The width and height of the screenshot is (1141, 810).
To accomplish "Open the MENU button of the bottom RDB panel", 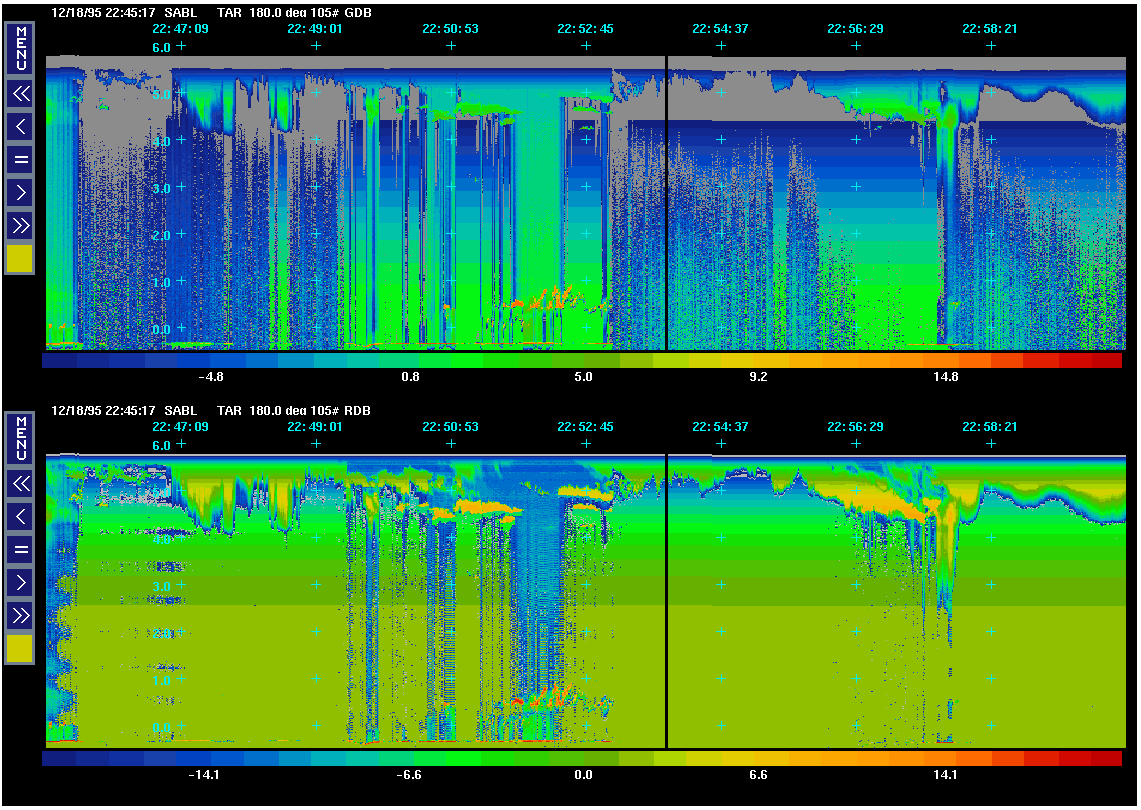I will pos(20,439).
